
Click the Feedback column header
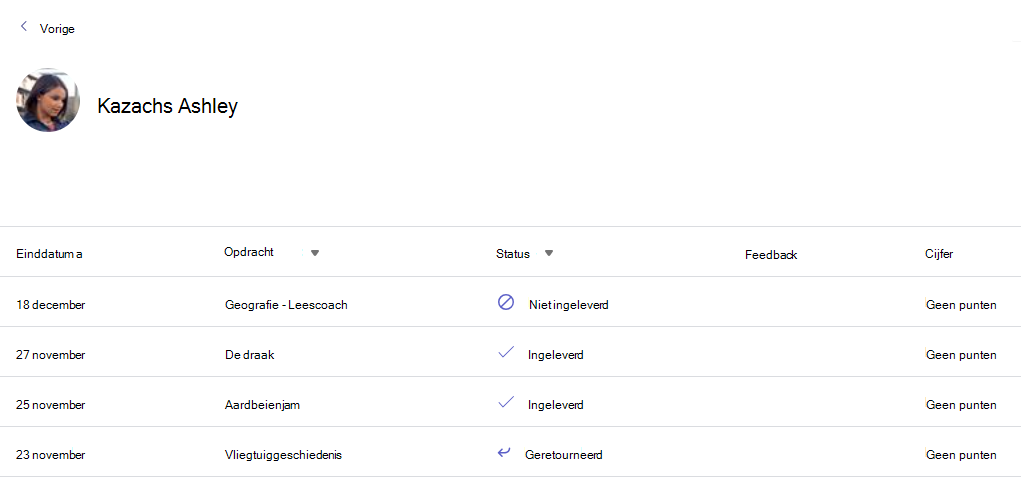pyautogui.click(x=771, y=255)
